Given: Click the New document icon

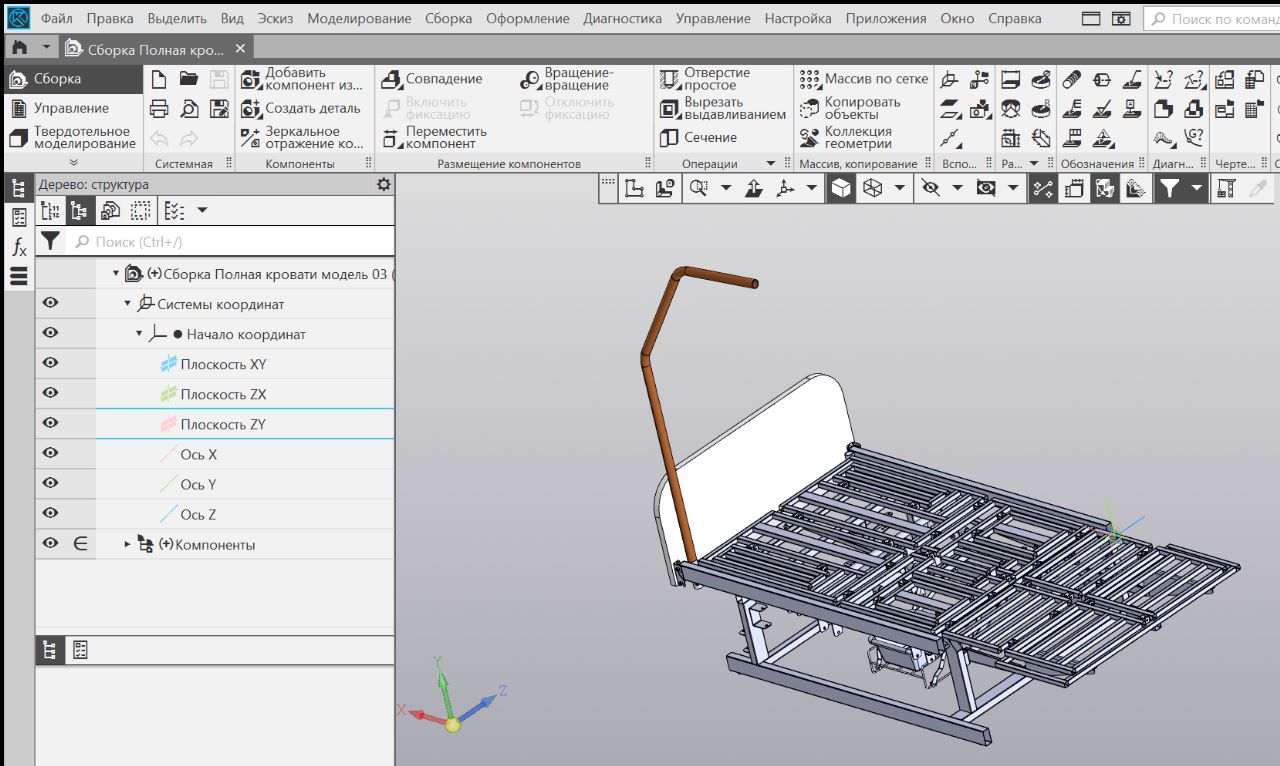Looking at the screenshot, I should 158,79.
